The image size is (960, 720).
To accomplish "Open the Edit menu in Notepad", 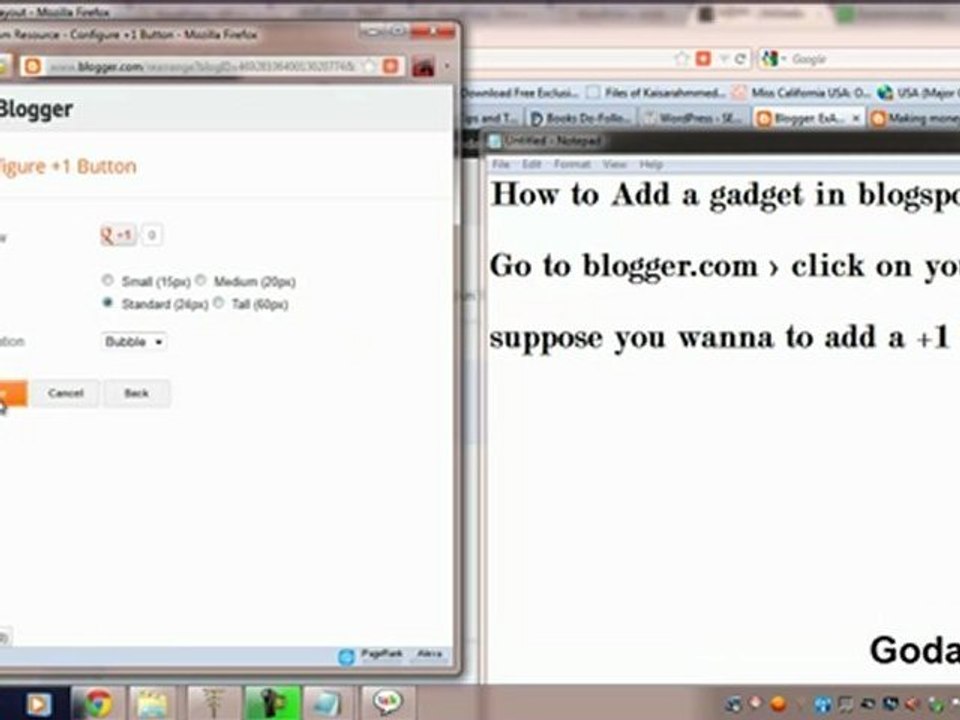I will 531,165.
